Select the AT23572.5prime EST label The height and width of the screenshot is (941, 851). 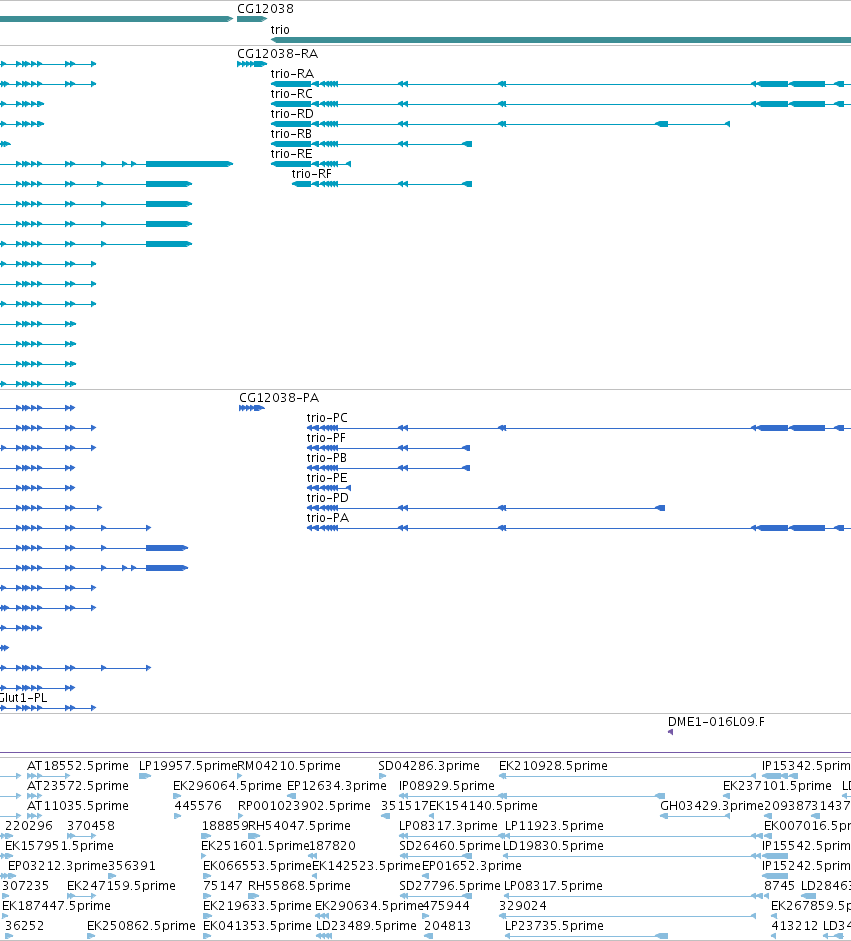pyautogui.click(x=77, y=786)
